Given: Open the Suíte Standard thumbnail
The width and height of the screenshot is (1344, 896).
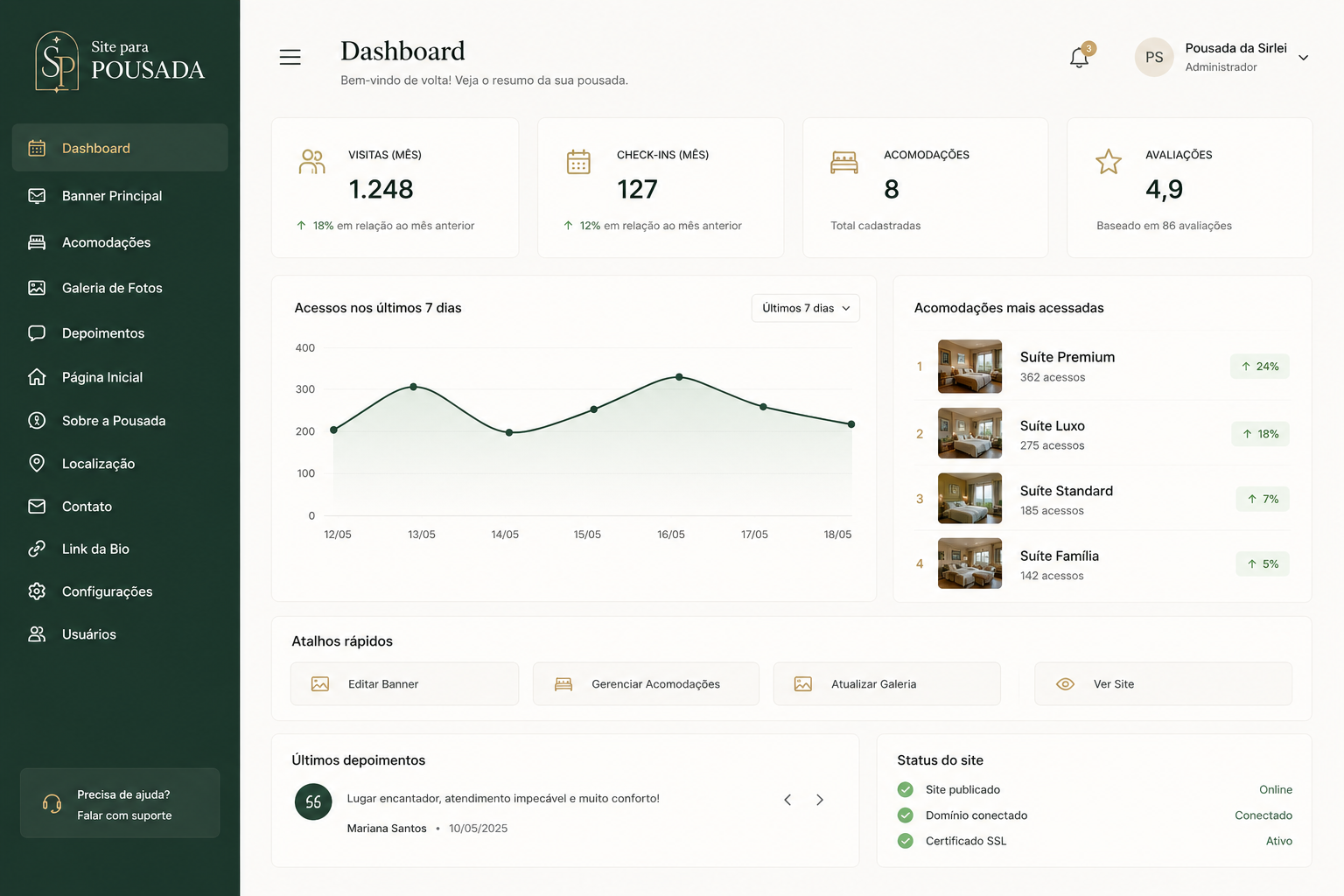Looking at the screenshot, I should [x=969, y=499].
